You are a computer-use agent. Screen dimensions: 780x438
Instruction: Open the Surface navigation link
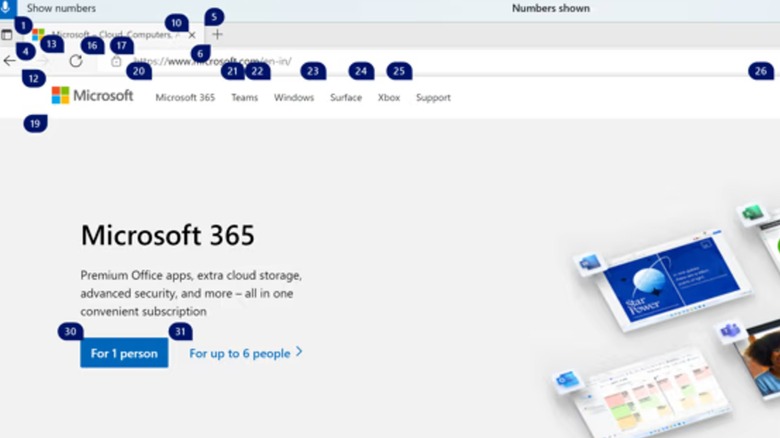[x=346, y=98]
